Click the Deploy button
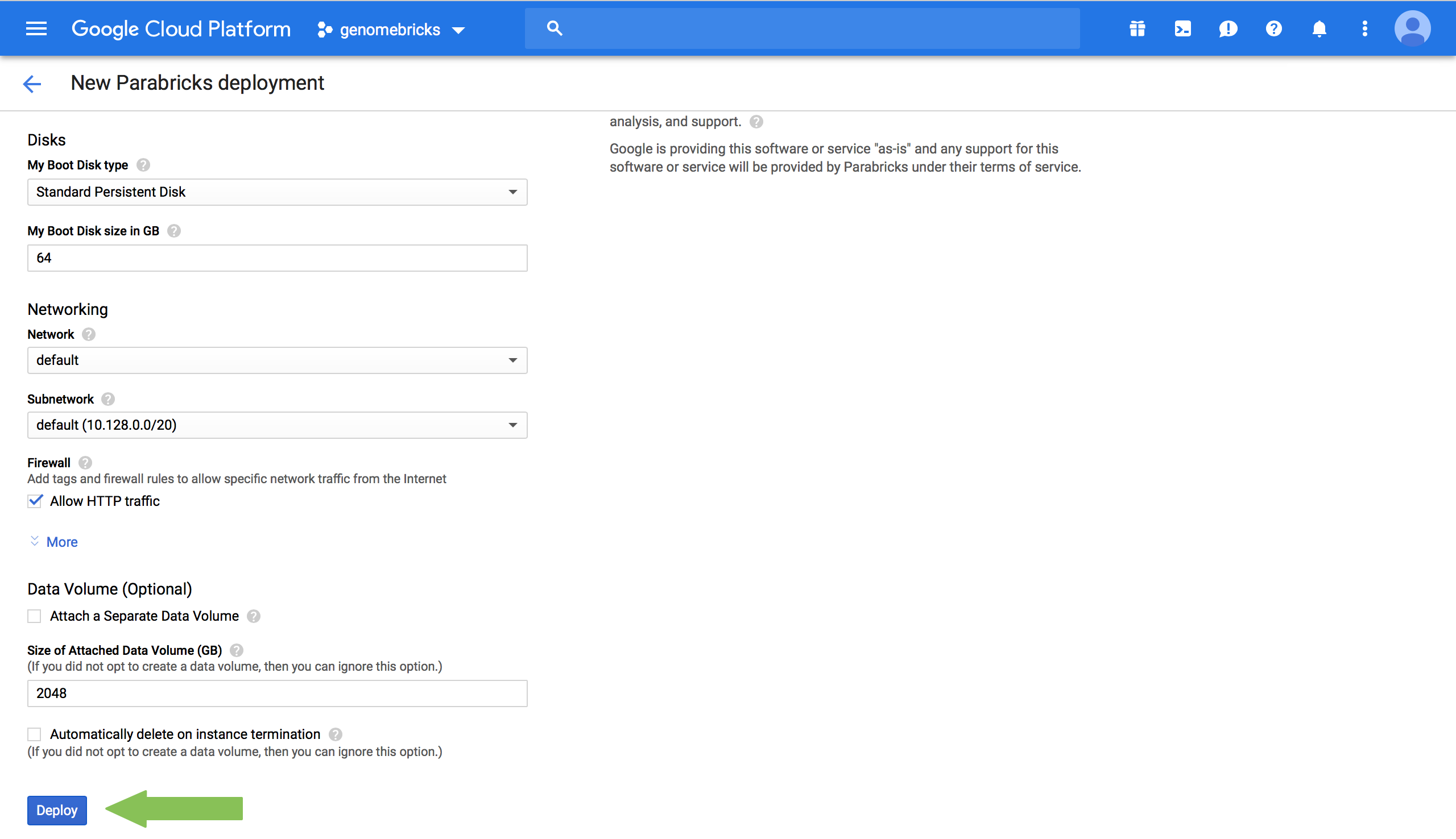 point(56,810)
